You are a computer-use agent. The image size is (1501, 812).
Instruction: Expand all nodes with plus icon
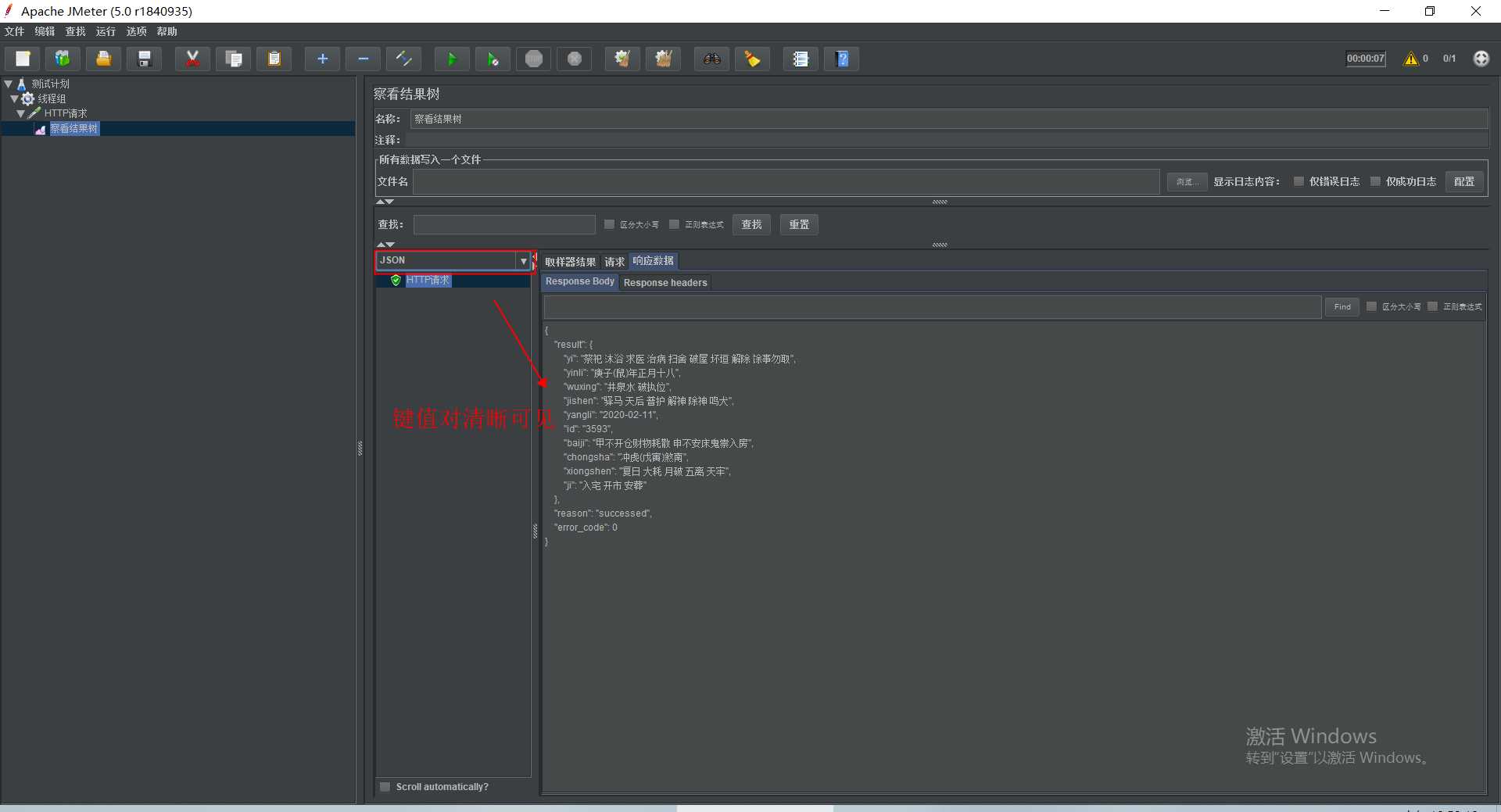tap(322, 59)
